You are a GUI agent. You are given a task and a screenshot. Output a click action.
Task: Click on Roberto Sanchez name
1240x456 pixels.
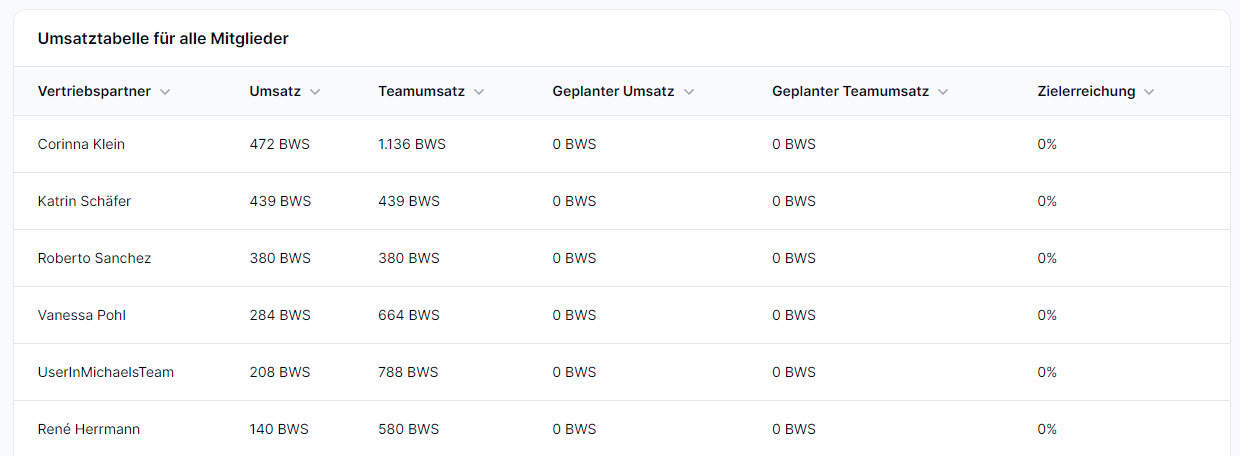tap(94, 258)
